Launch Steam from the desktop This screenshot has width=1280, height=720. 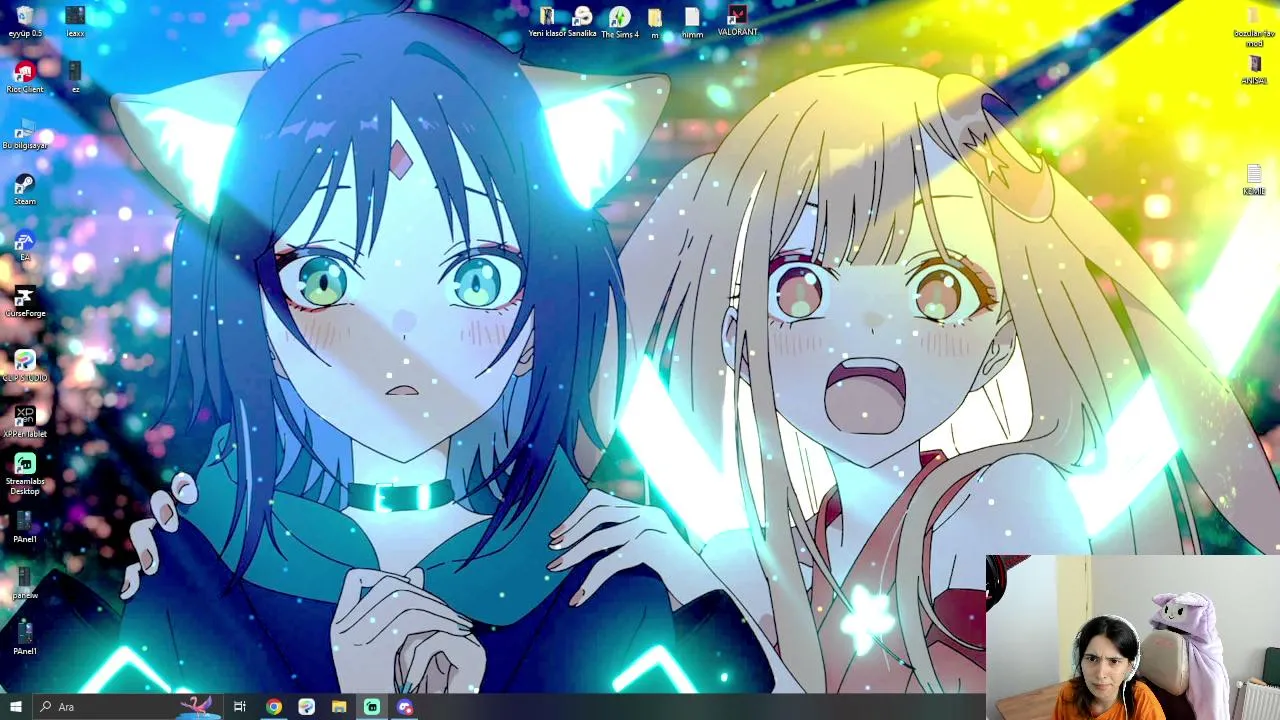click(25, 189)
